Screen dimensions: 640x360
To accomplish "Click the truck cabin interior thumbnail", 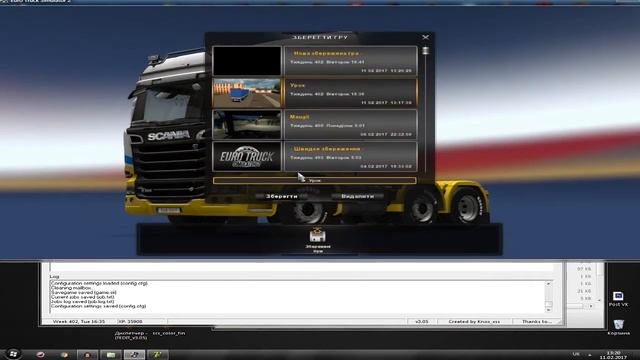I will 247,125.
